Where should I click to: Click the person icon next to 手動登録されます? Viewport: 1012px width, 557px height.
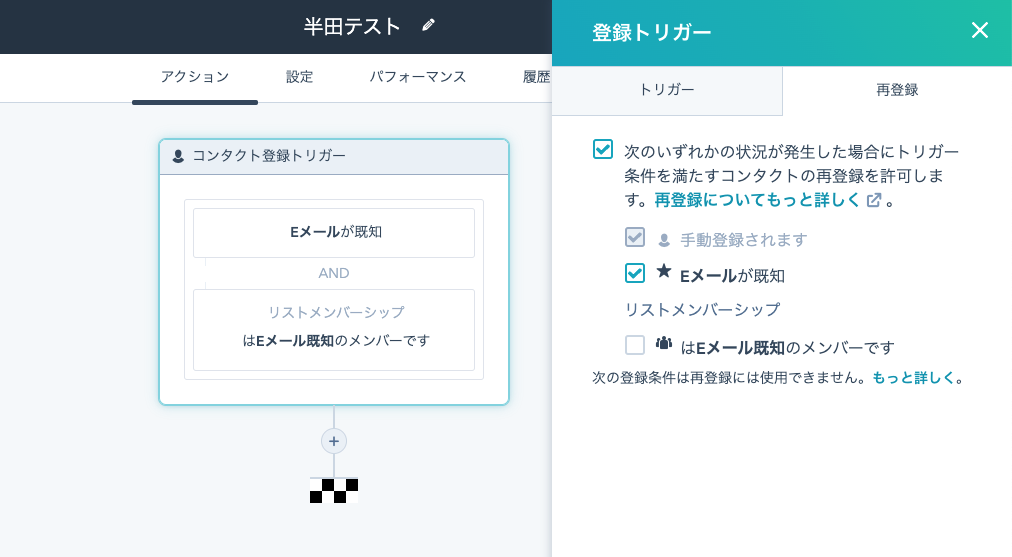click(x=664, y=240)
